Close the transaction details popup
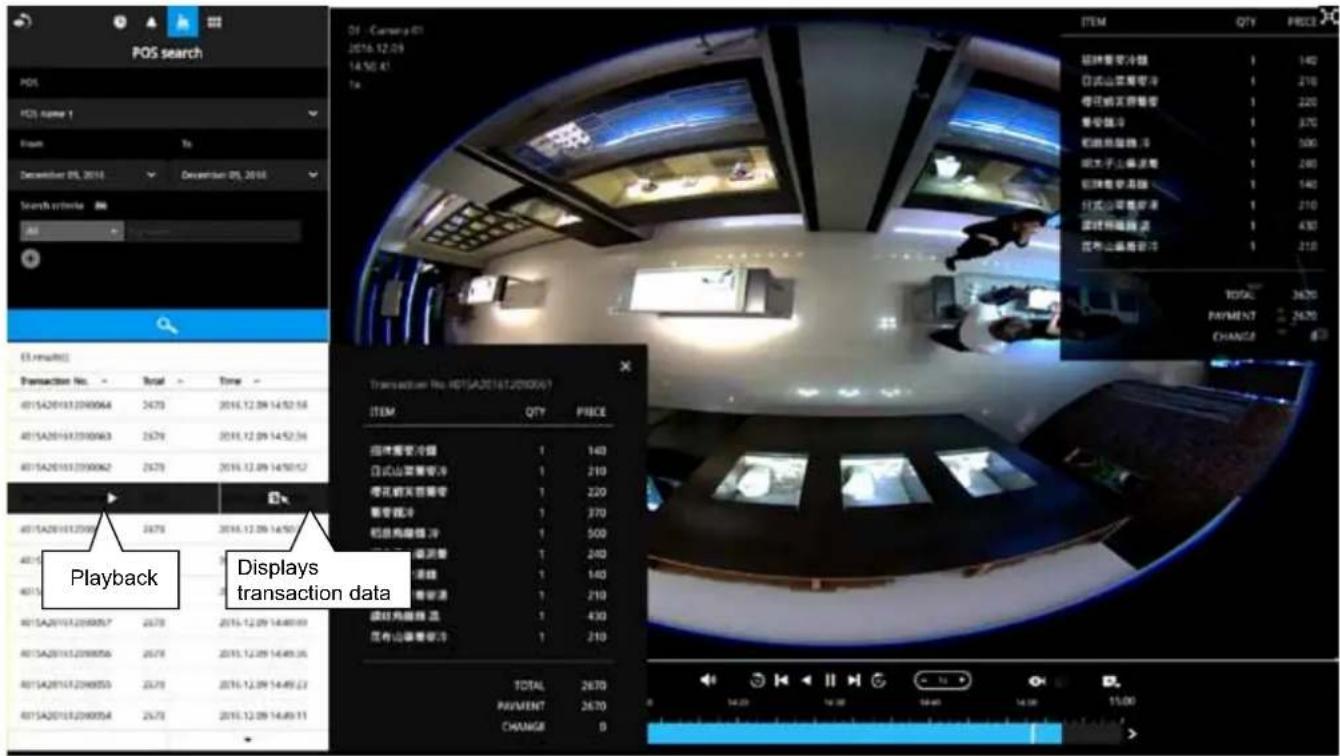The width and height of the screenshot is (1340, 756). click(625, 367)
